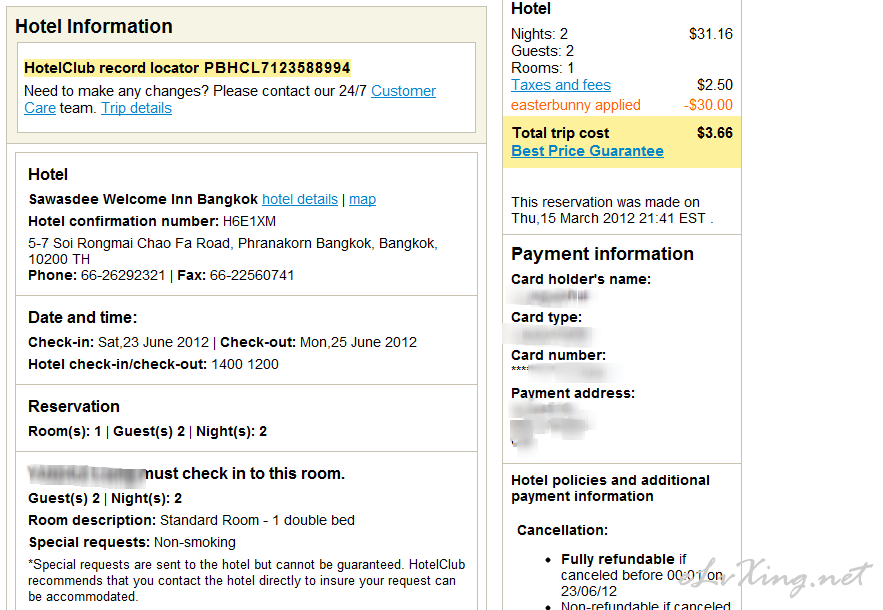Click the hotel confirmation number H6E1XM
Screen dimensions: 883x610
point(249,221)
